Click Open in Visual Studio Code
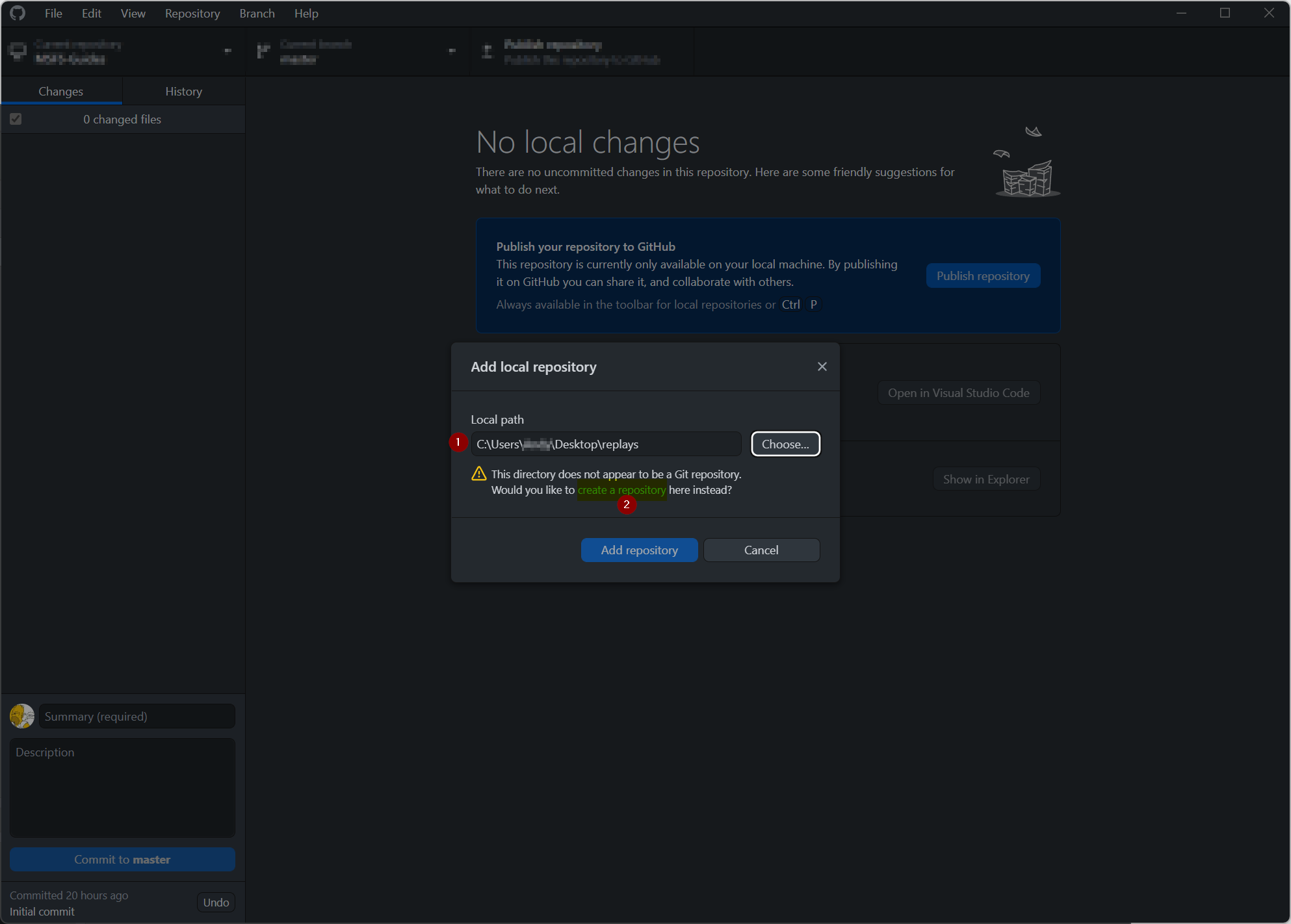 pos(958,392)
